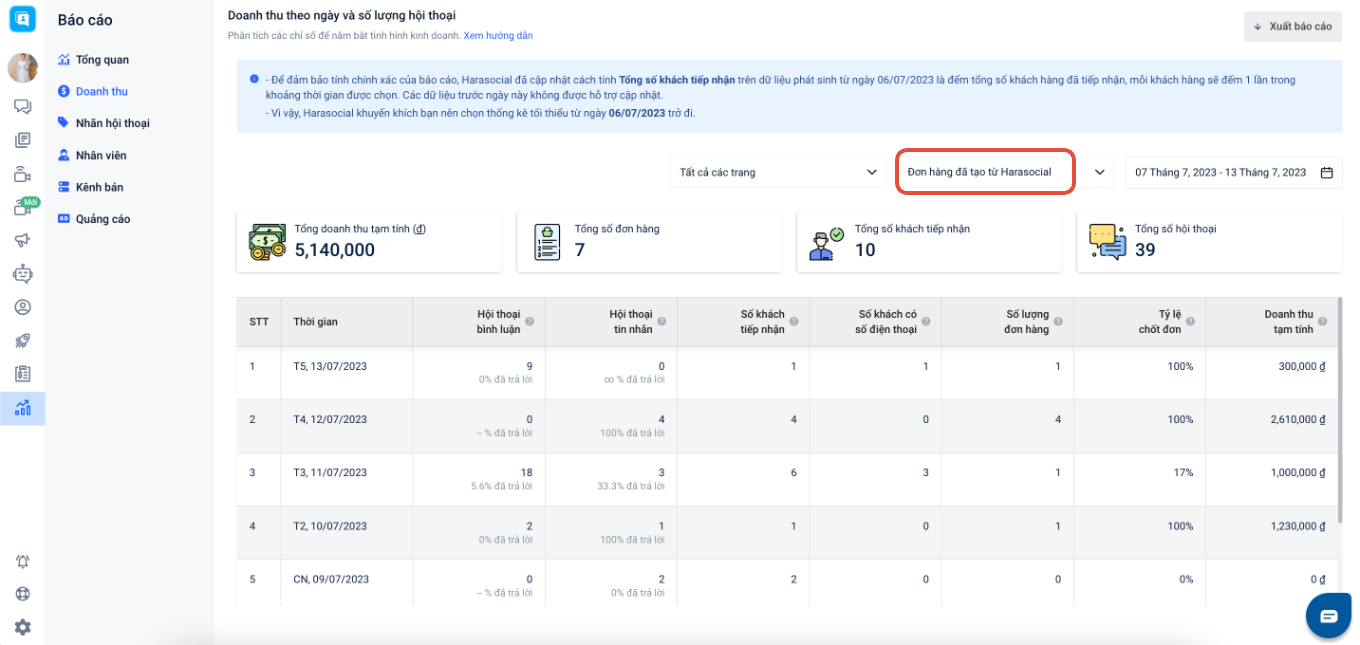The width and height of the screenshot is (1360, 645).
Task: Go to Tổng quan report
Action: click(x=101, y=60)
